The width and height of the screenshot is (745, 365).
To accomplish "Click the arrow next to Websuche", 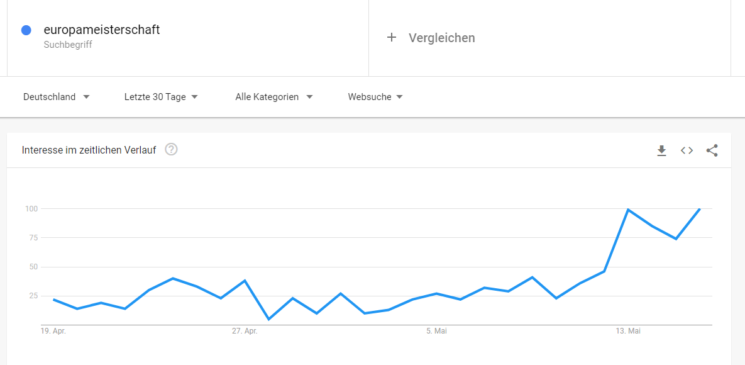I will [x=399, y=97].
